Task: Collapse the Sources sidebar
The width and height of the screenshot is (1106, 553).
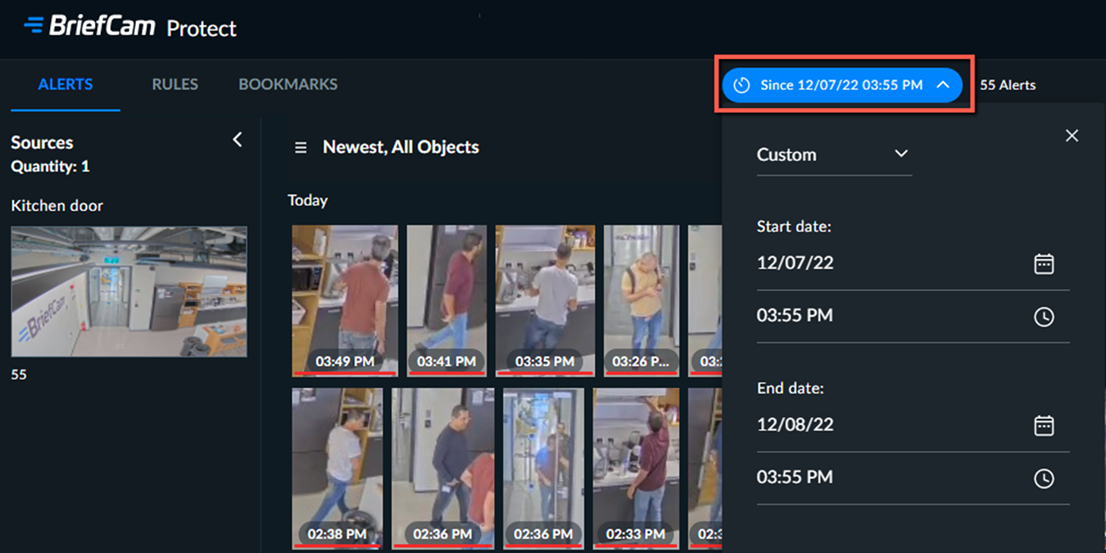Action: 238,140
